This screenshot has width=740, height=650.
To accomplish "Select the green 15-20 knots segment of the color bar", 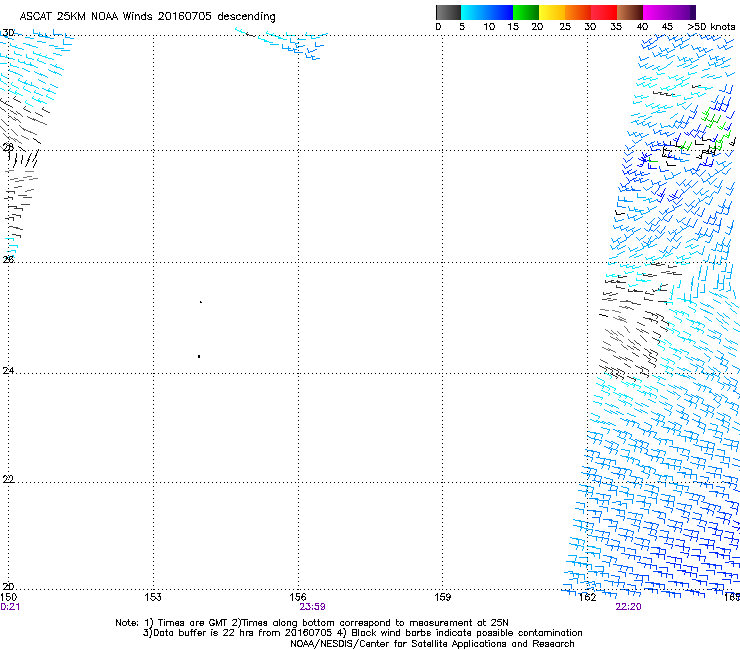I will pyautogui.click(x=526, y=12).
